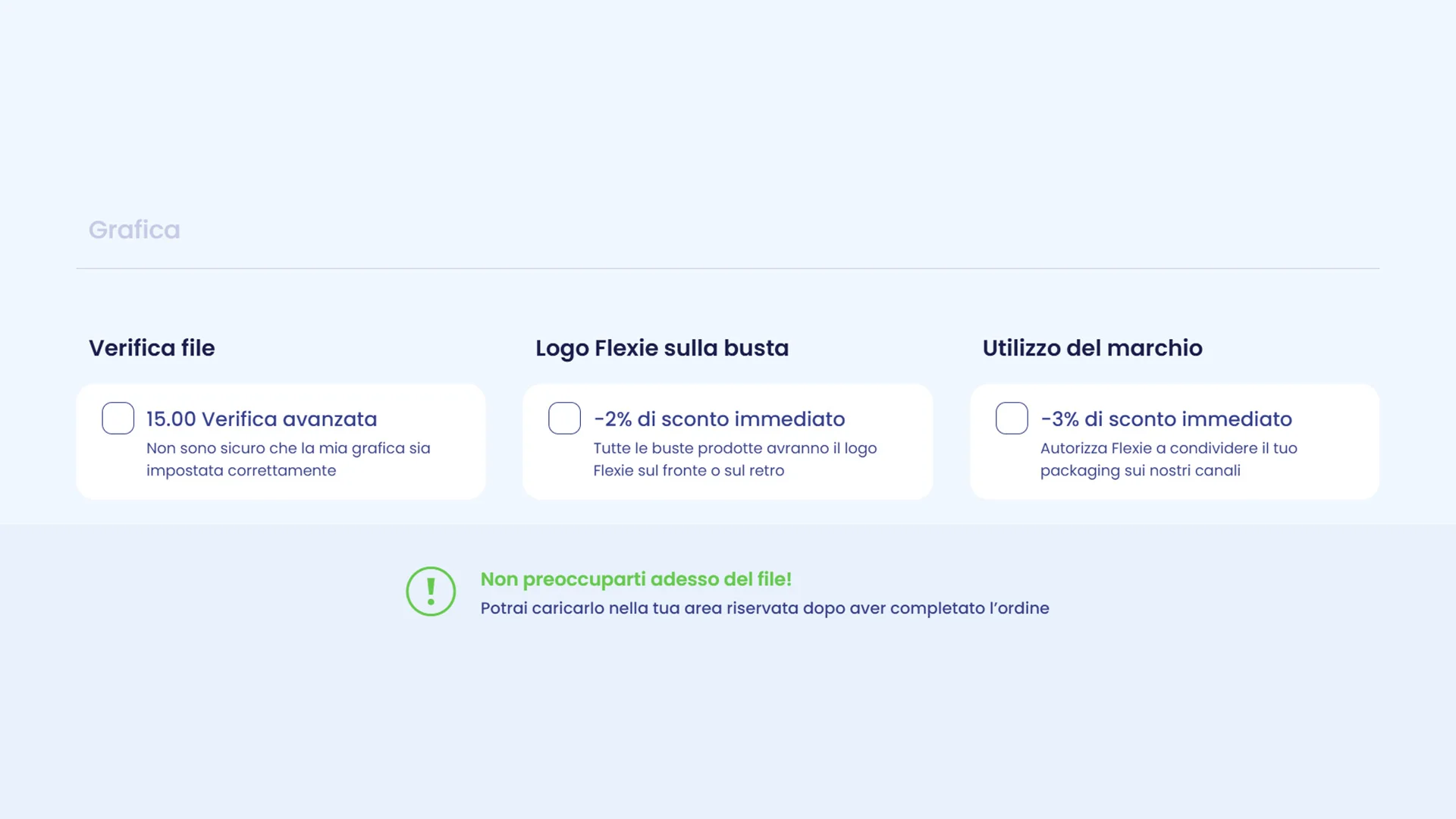The image size is (1456, 819).
Task: Enable the 15.00 Verifica avanzata checkbox
Action: tap(118, 418)
